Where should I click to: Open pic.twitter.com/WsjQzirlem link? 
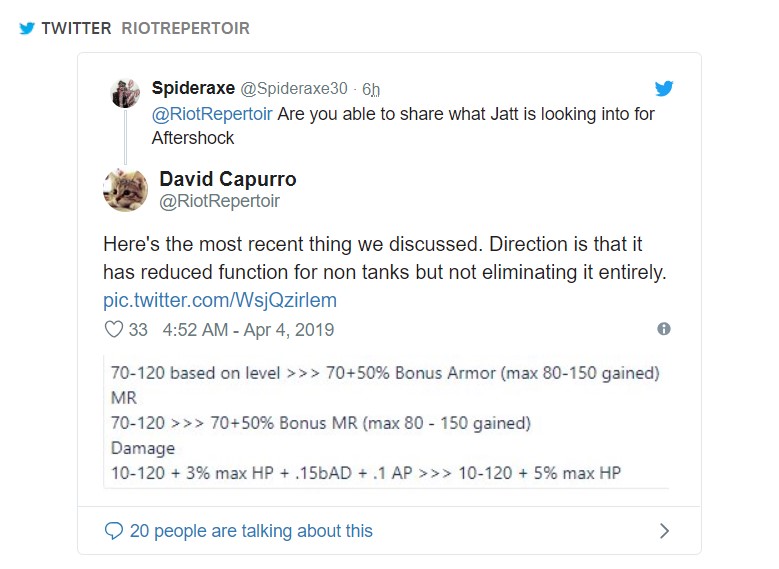coord(220,300)
